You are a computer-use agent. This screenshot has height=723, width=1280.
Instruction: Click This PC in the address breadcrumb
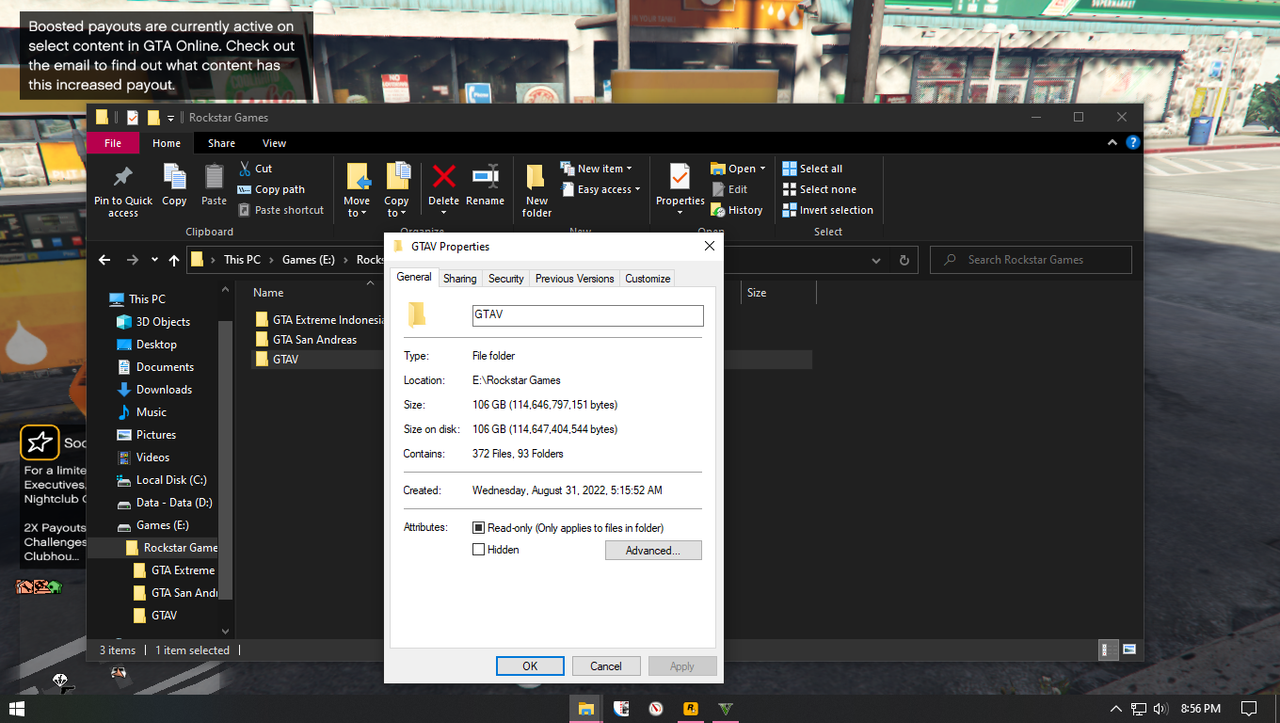[242, 260]
